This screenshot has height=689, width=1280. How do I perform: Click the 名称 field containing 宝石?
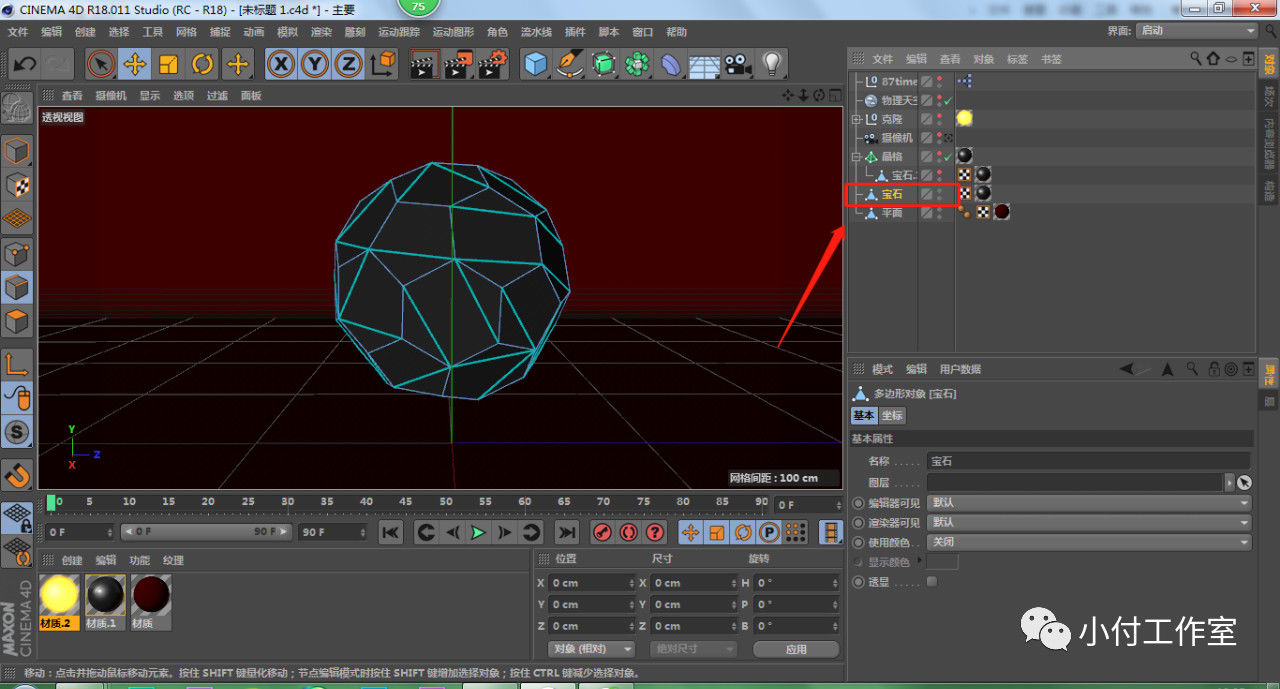[1088, 461]
